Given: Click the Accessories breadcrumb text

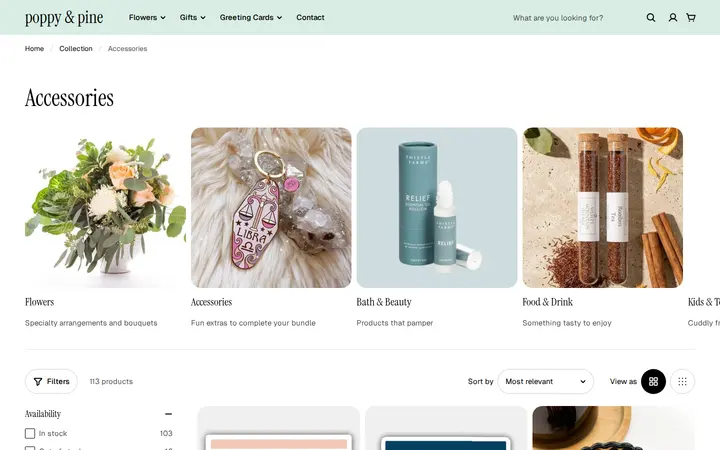Looking at the screenshot, I should pyautogui.click(x=128, y=49).
